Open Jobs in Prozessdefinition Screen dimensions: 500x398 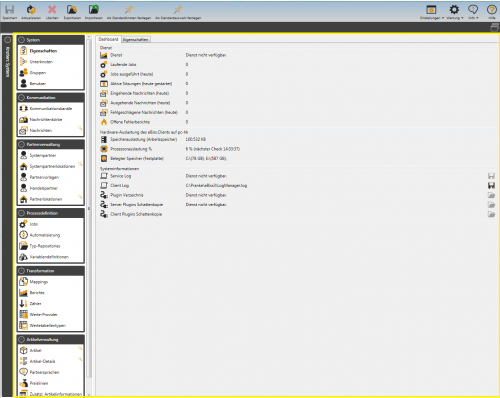[34, 224]
